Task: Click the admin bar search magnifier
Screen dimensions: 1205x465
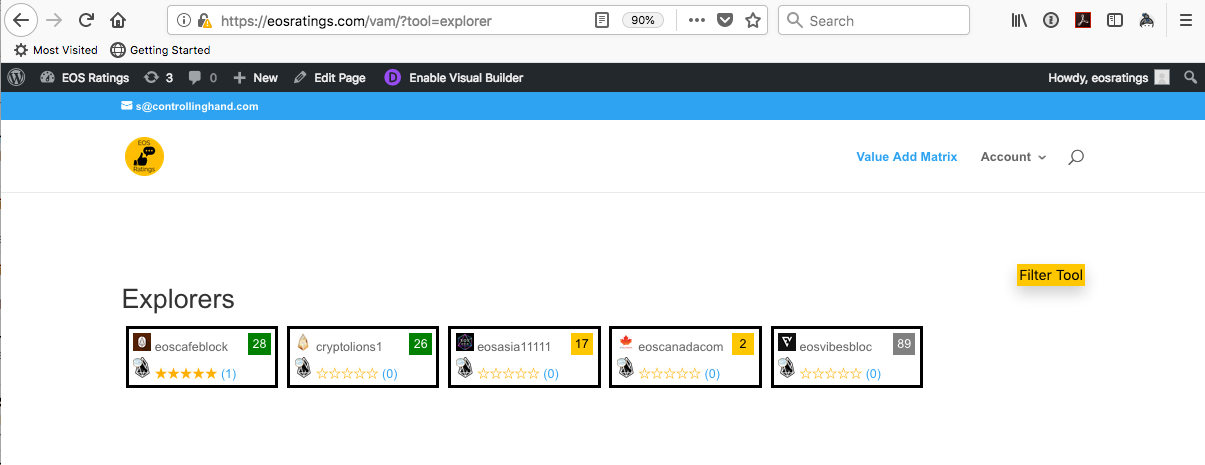Action: tap(1190, 77)
